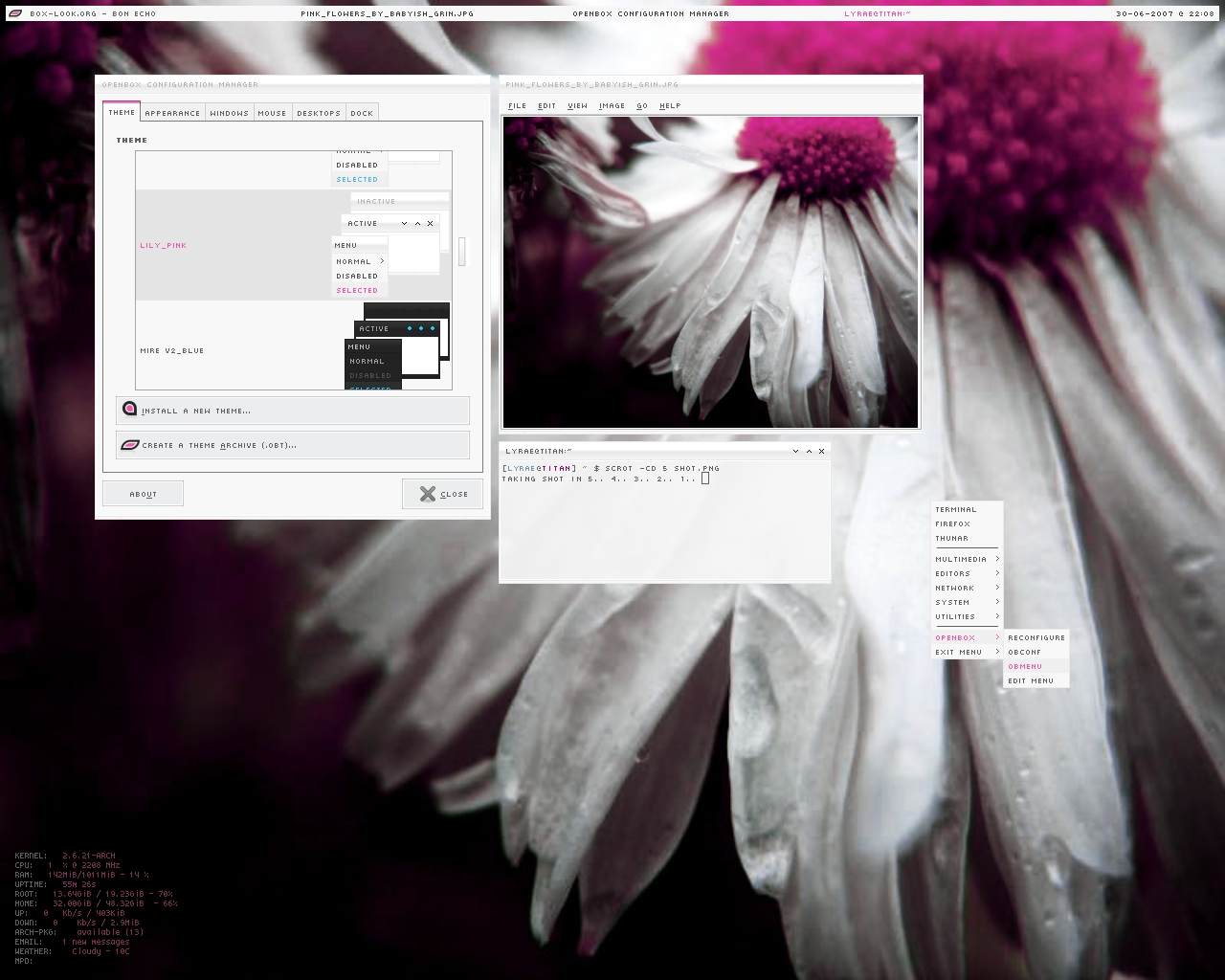Image resolution: width=1225 pixels, height=980 pixels.
Task: Expand the Openbox submenu entry
Action: [967, 638]
